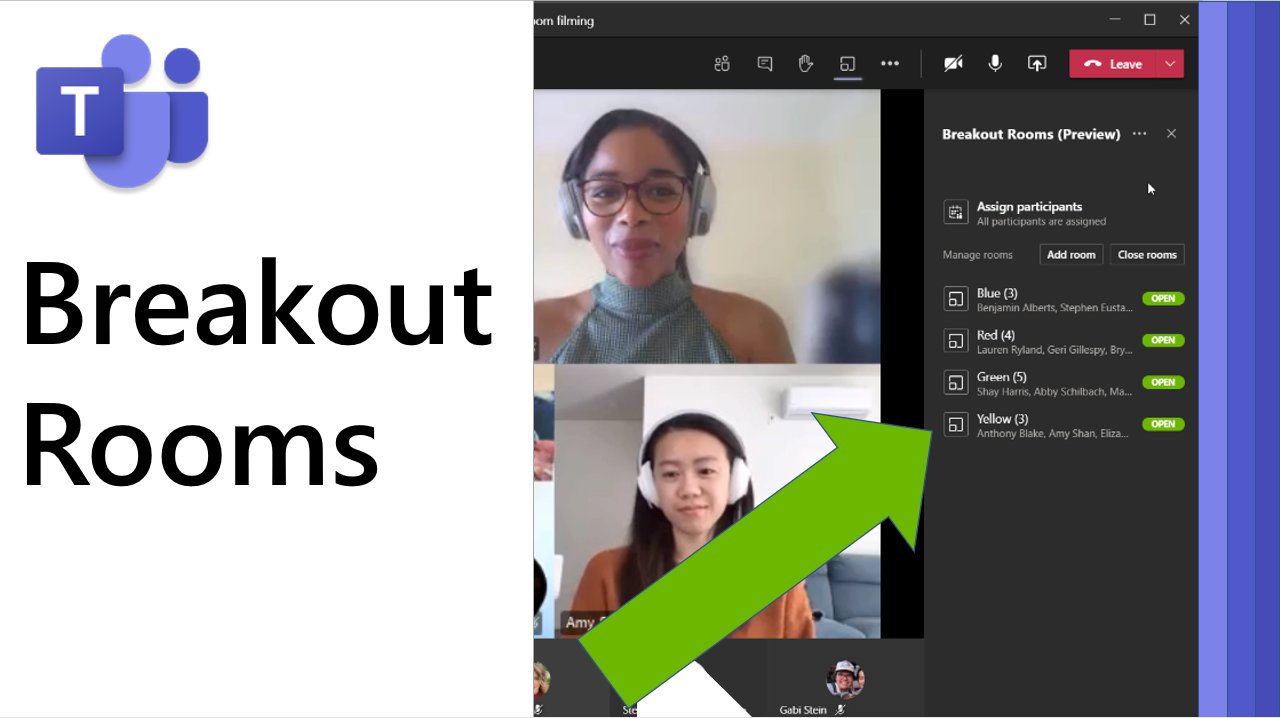Raise your hand in the meeting
The height and width of the screenshot is (718, 1280).
pyautogui.click(x=806, y=64)
